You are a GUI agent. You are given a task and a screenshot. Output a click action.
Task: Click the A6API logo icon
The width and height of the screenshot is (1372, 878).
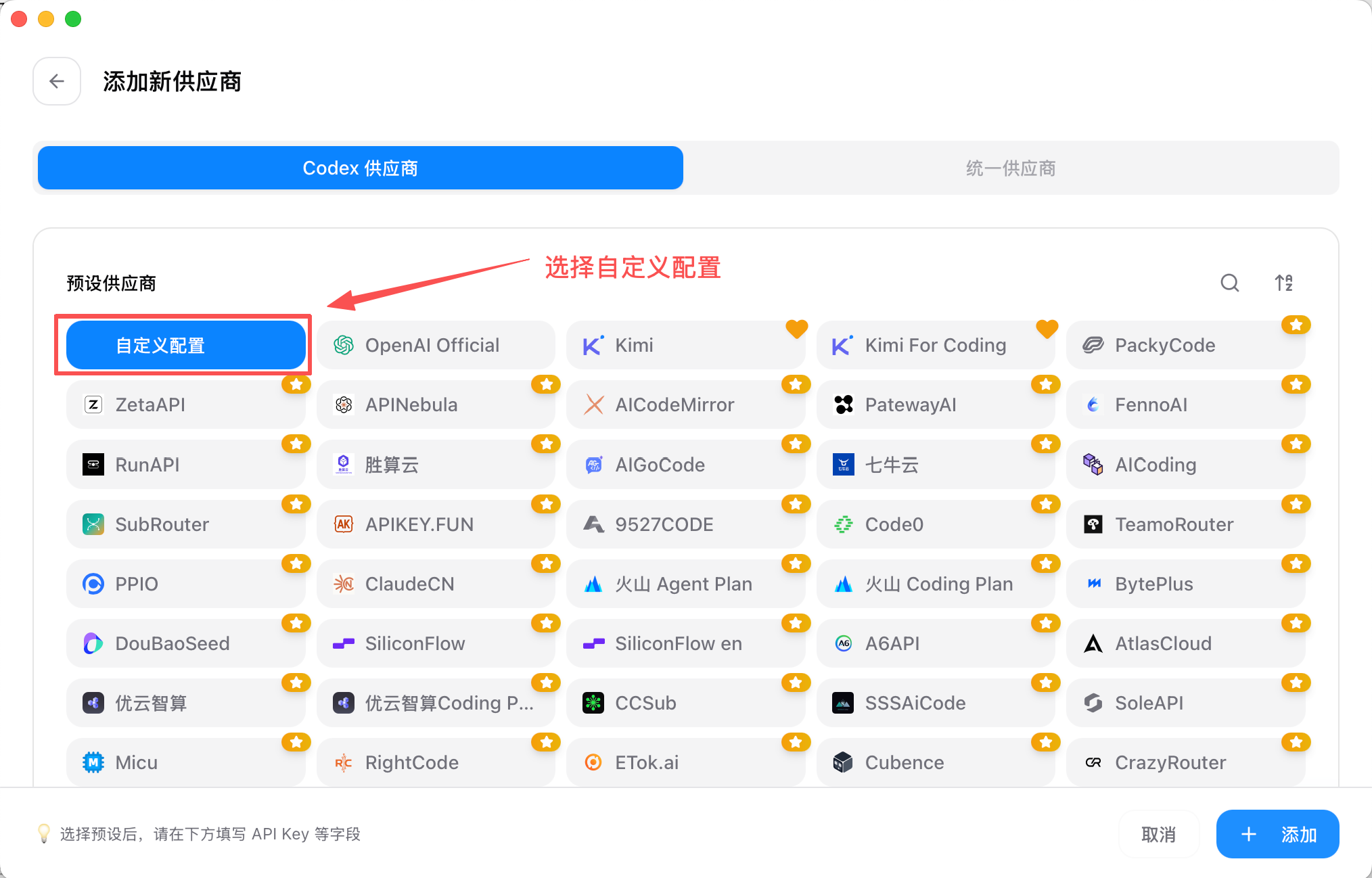844,643
